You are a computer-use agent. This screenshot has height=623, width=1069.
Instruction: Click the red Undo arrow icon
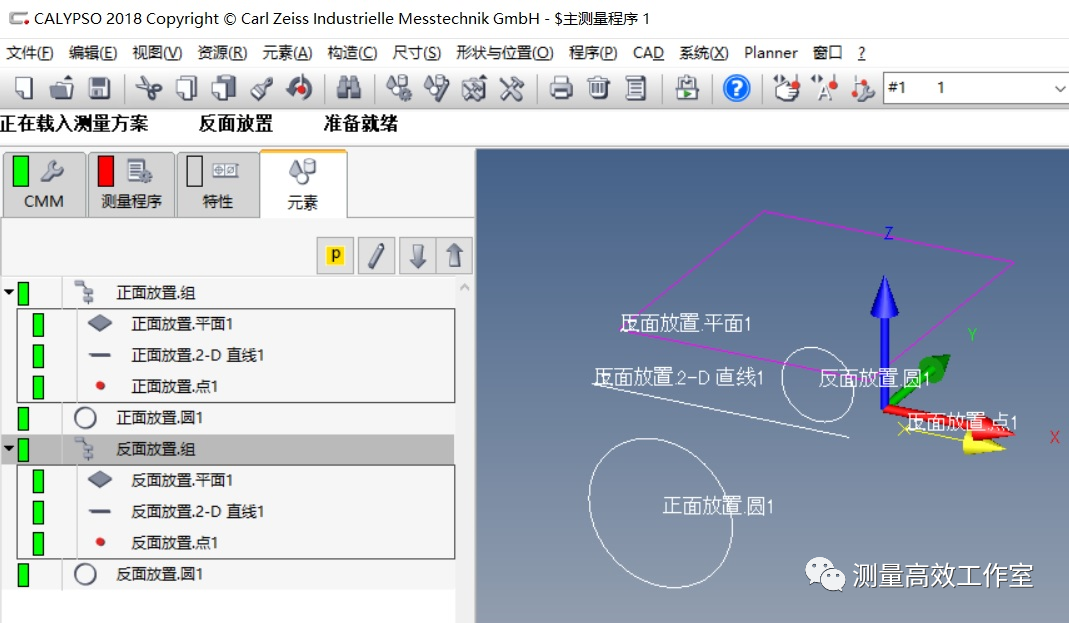(x=299, y=88)
